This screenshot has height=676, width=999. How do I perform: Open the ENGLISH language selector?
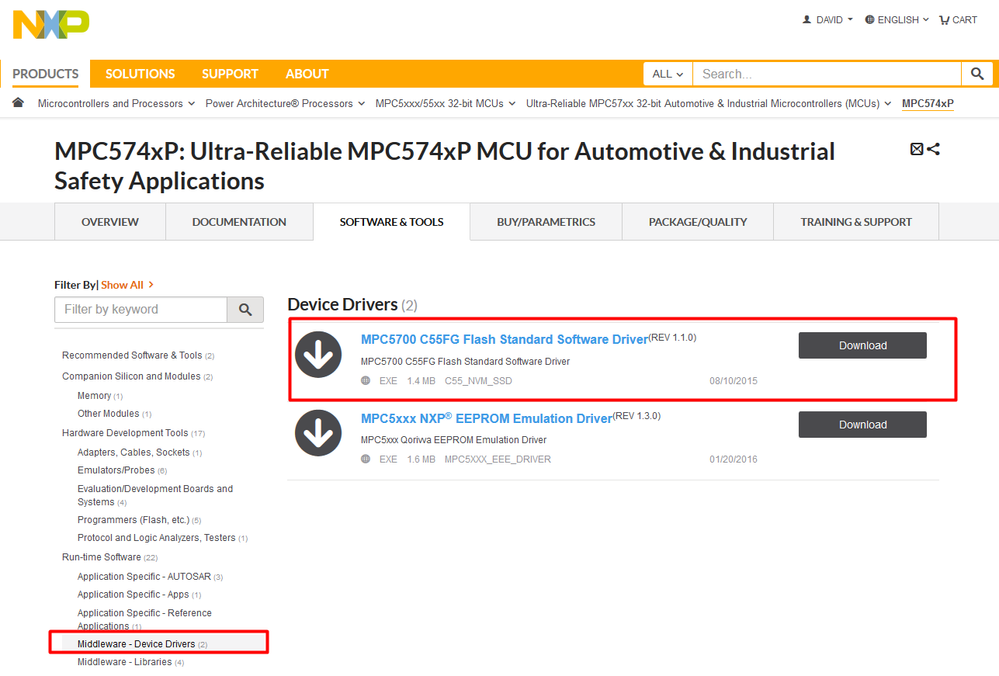(896, 20)
